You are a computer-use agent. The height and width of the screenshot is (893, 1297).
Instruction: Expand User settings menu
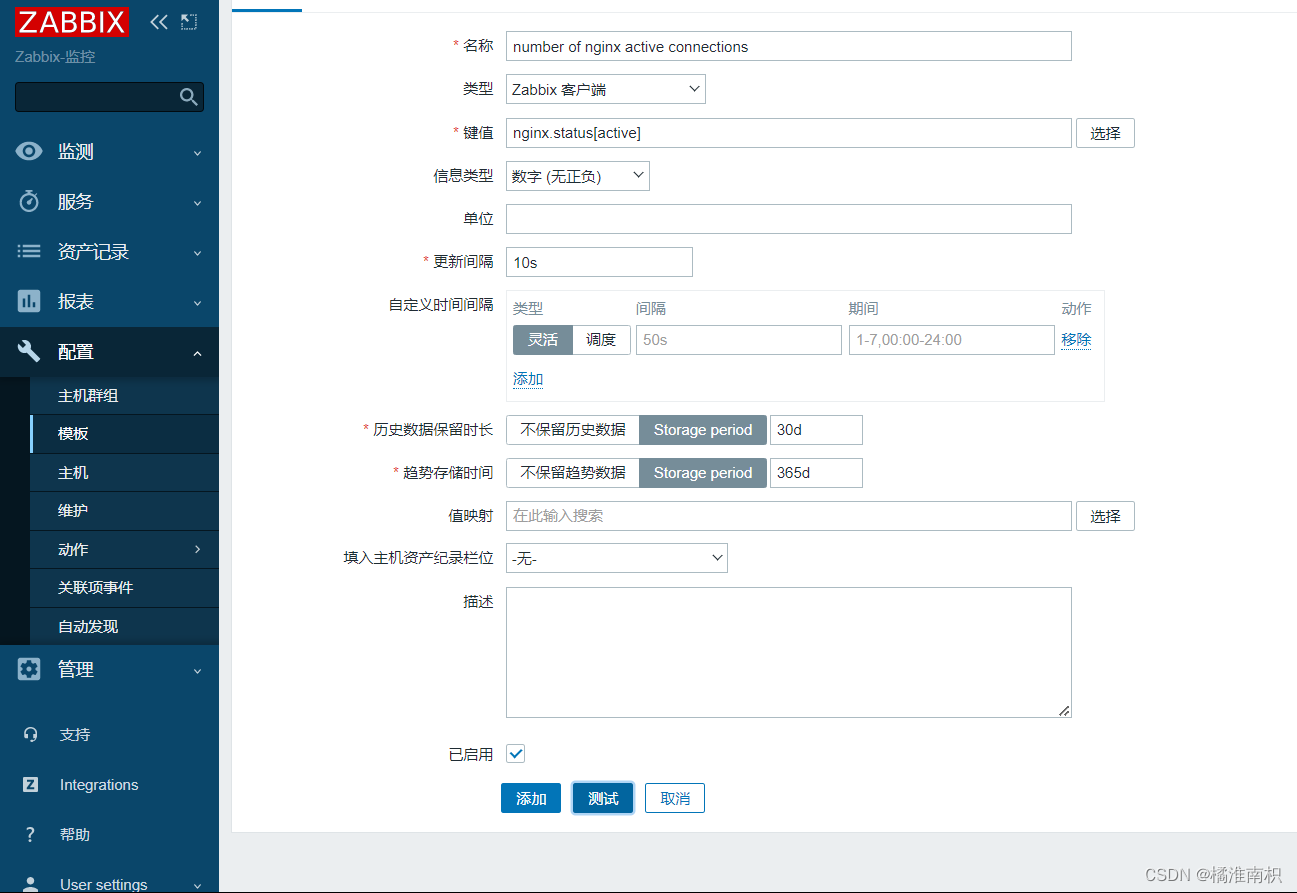(x=197, y=886)
